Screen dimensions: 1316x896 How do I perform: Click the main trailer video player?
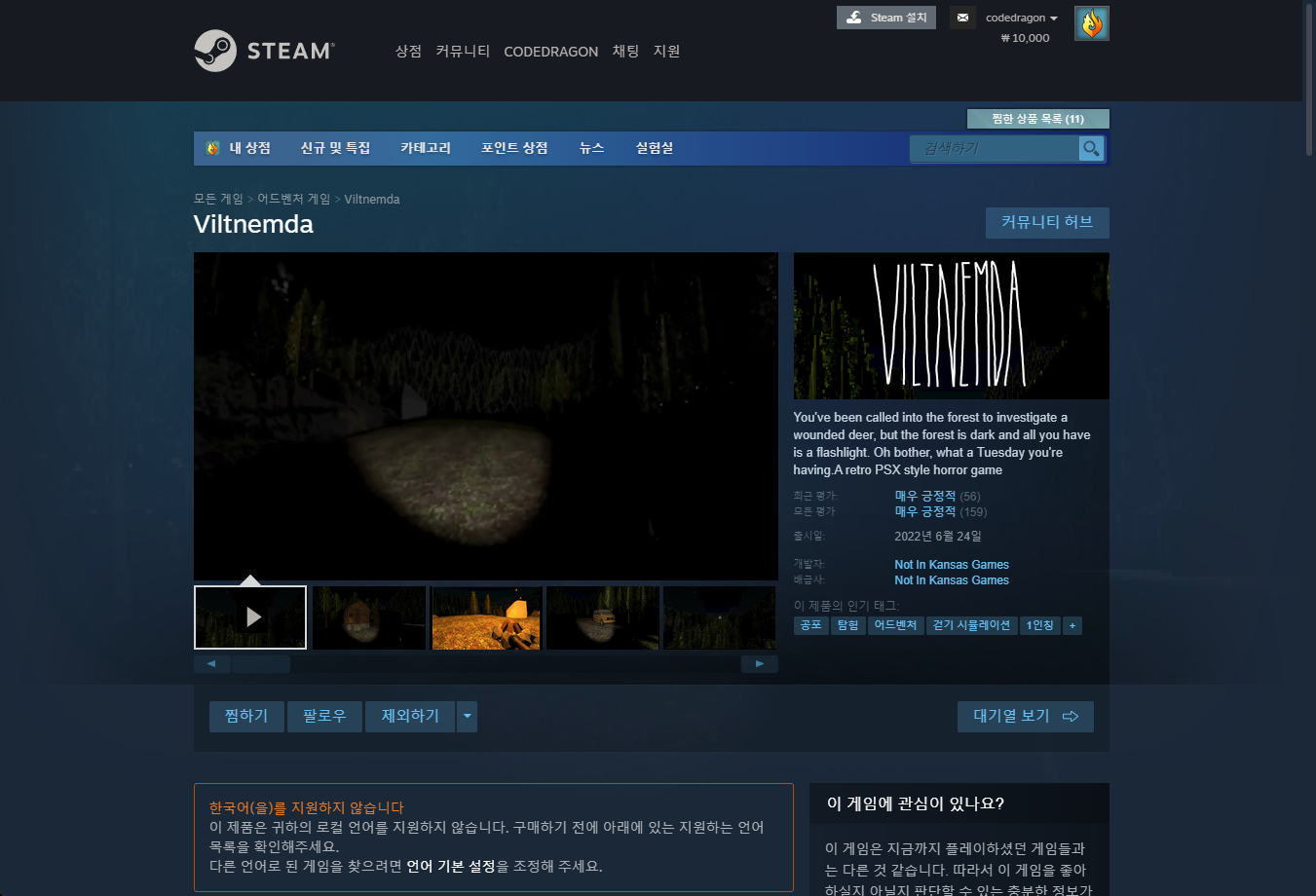pyautogui.click(x=486, y=417)
